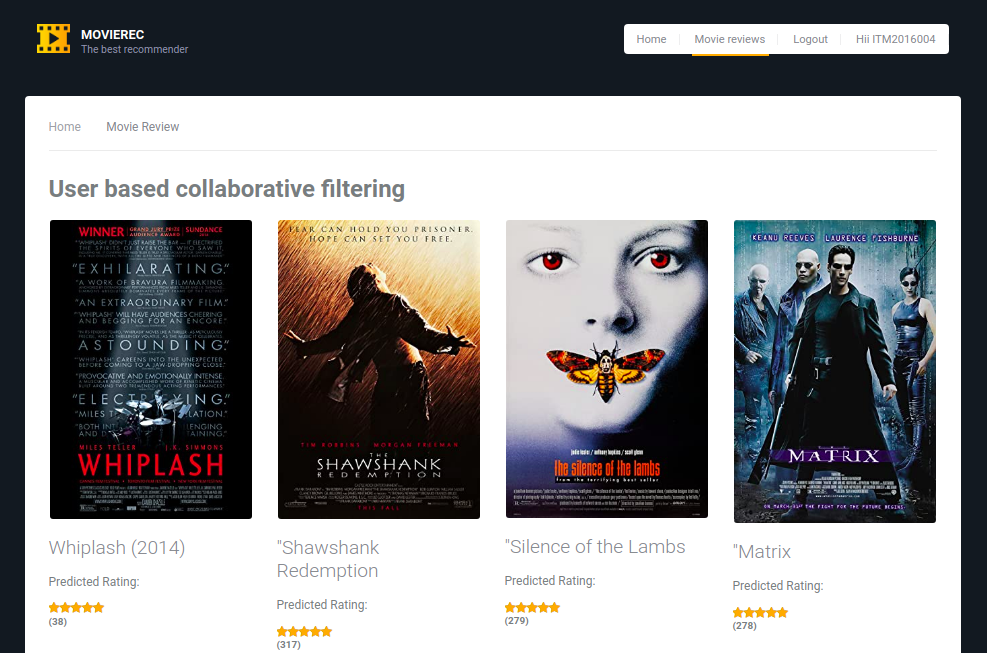Click the star rating under Matrix
Screen dimensions: 987x653
coord(760,613)
